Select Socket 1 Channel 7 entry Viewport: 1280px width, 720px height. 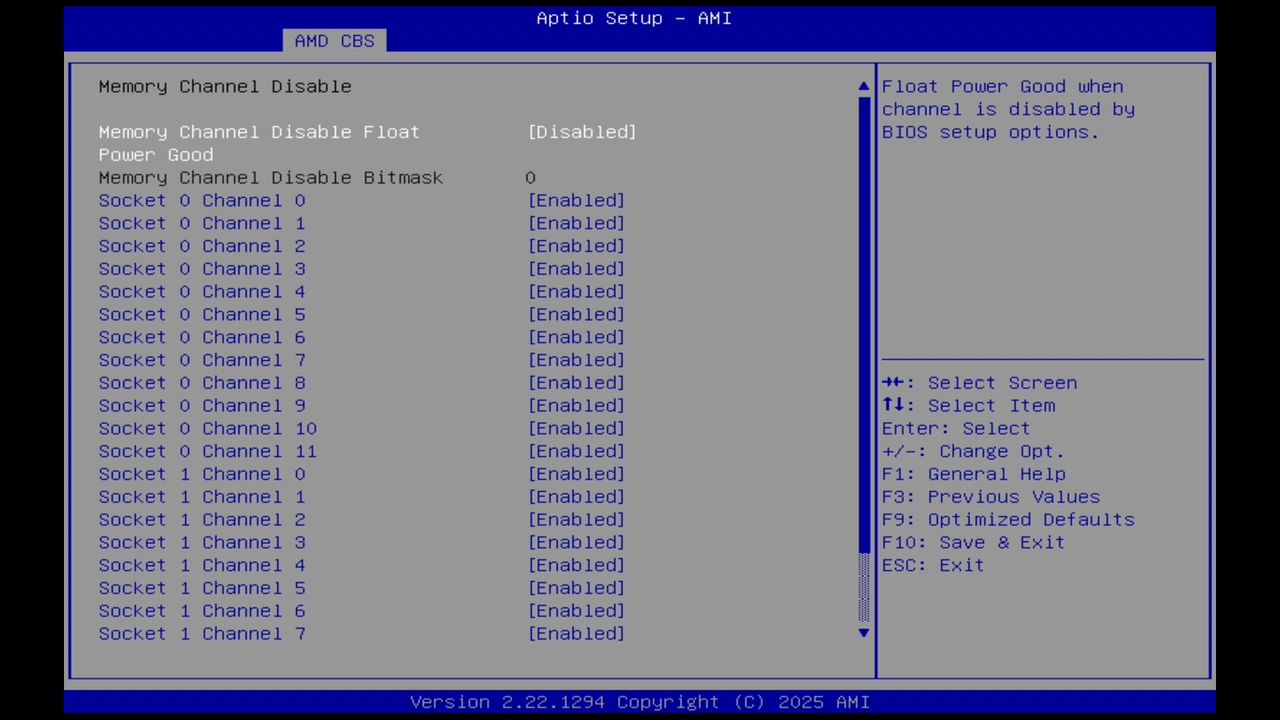tap(202, 633)
